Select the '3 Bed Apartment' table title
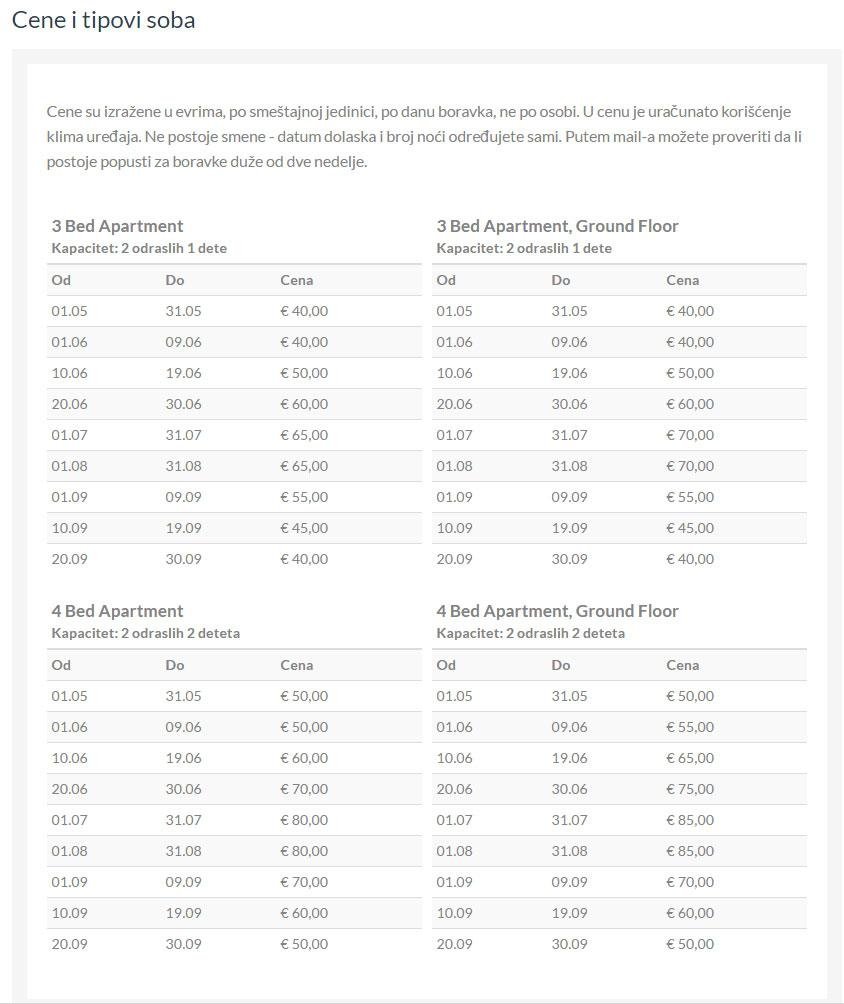Image resolution: width=844 pixels, height=1004 pixels. point(117,226)
